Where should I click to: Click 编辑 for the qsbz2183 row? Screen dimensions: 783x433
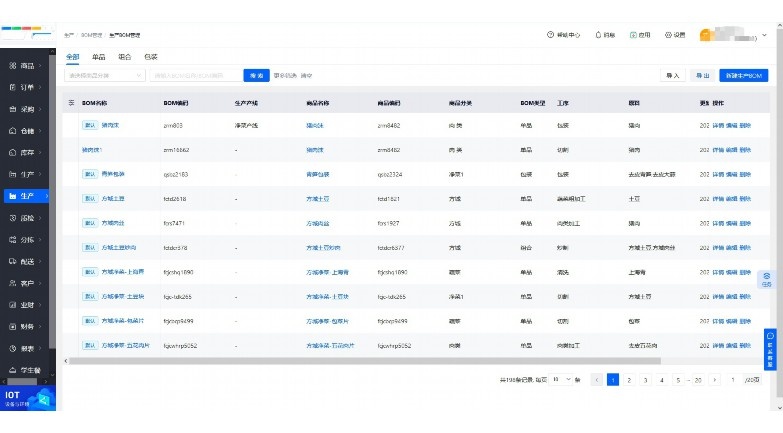[732, 174]
